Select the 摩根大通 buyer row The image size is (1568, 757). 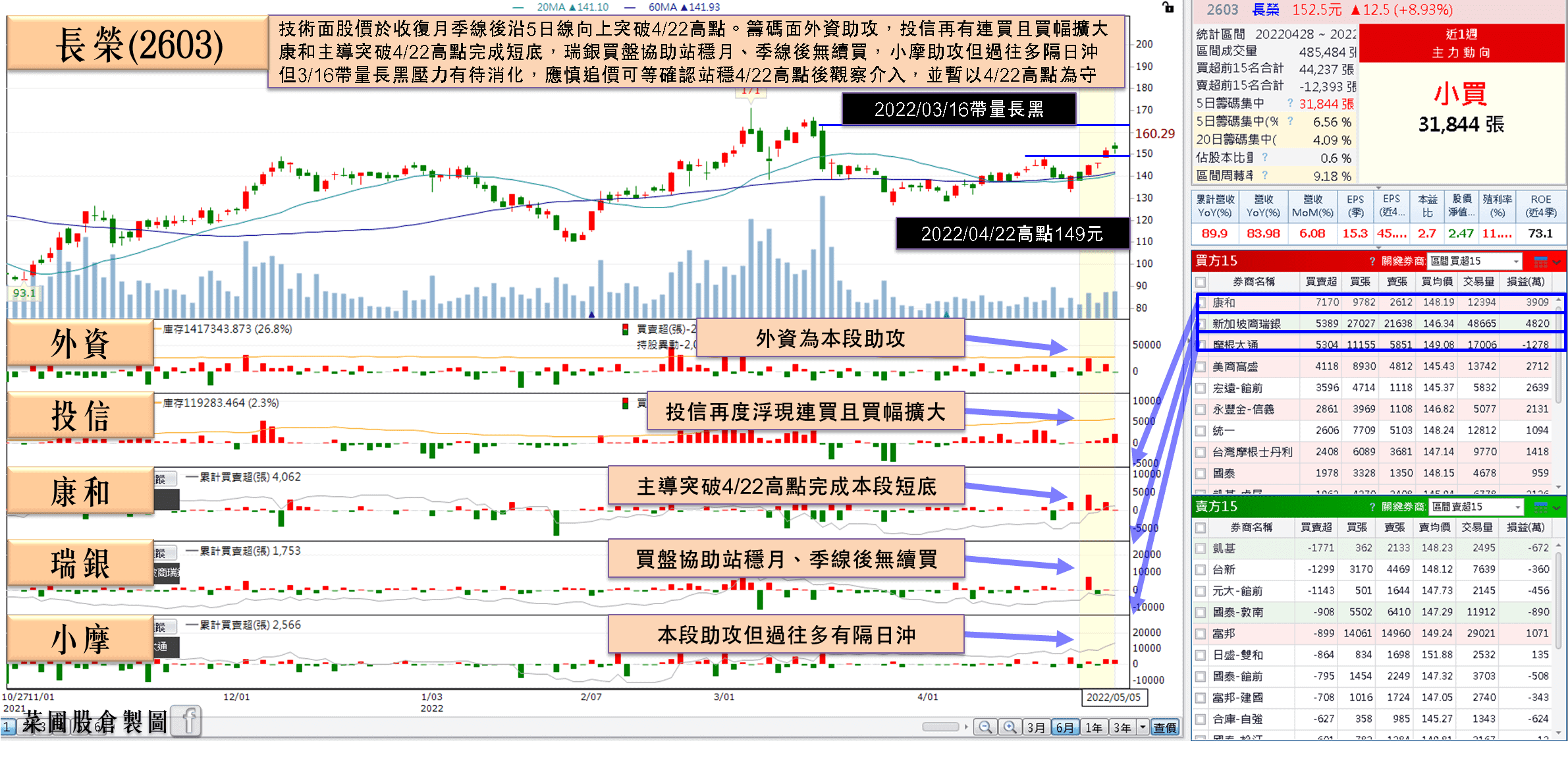tap(1374, 345)
